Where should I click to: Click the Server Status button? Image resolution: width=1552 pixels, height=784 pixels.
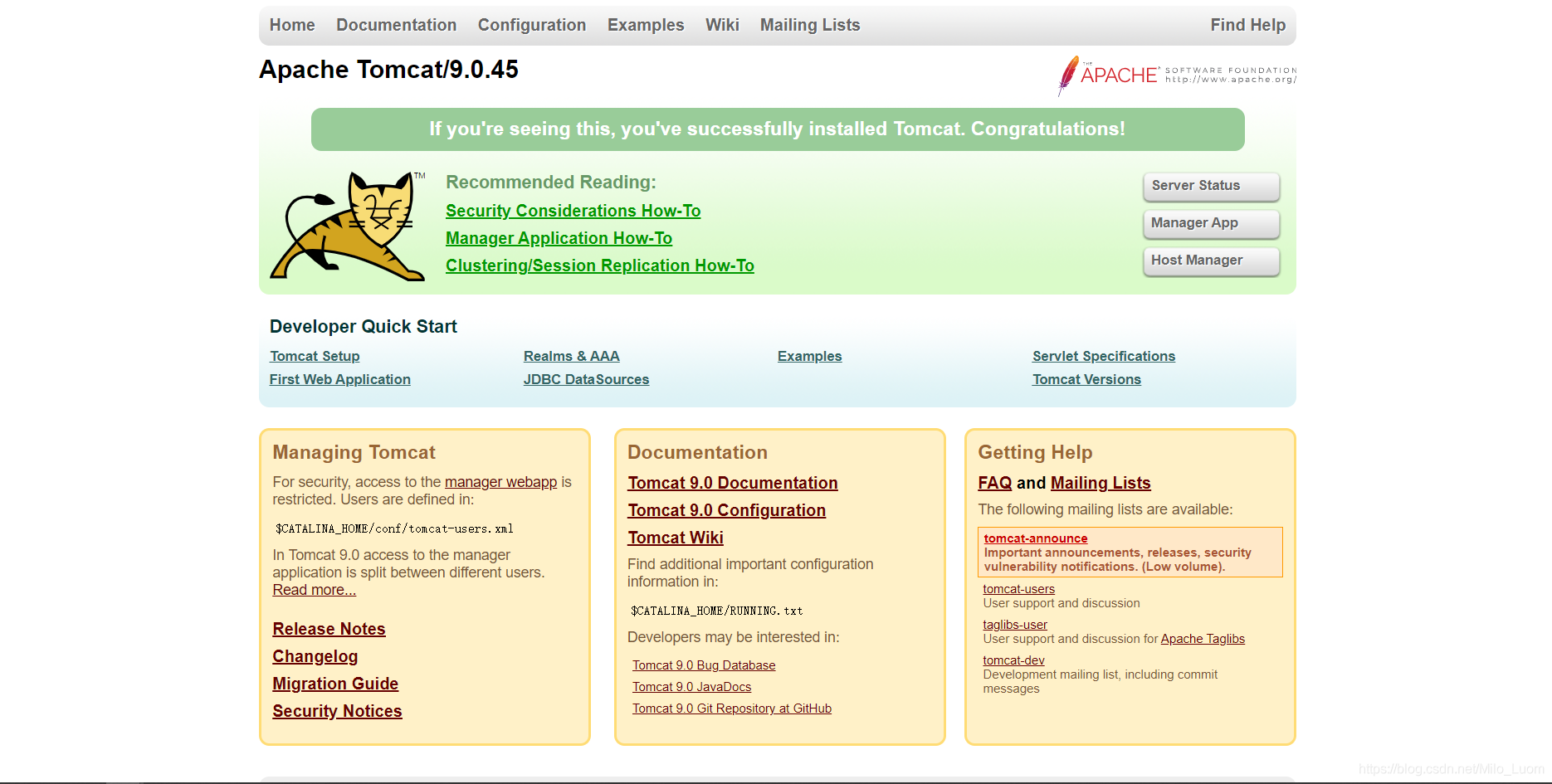click(x=1211, y=186)
